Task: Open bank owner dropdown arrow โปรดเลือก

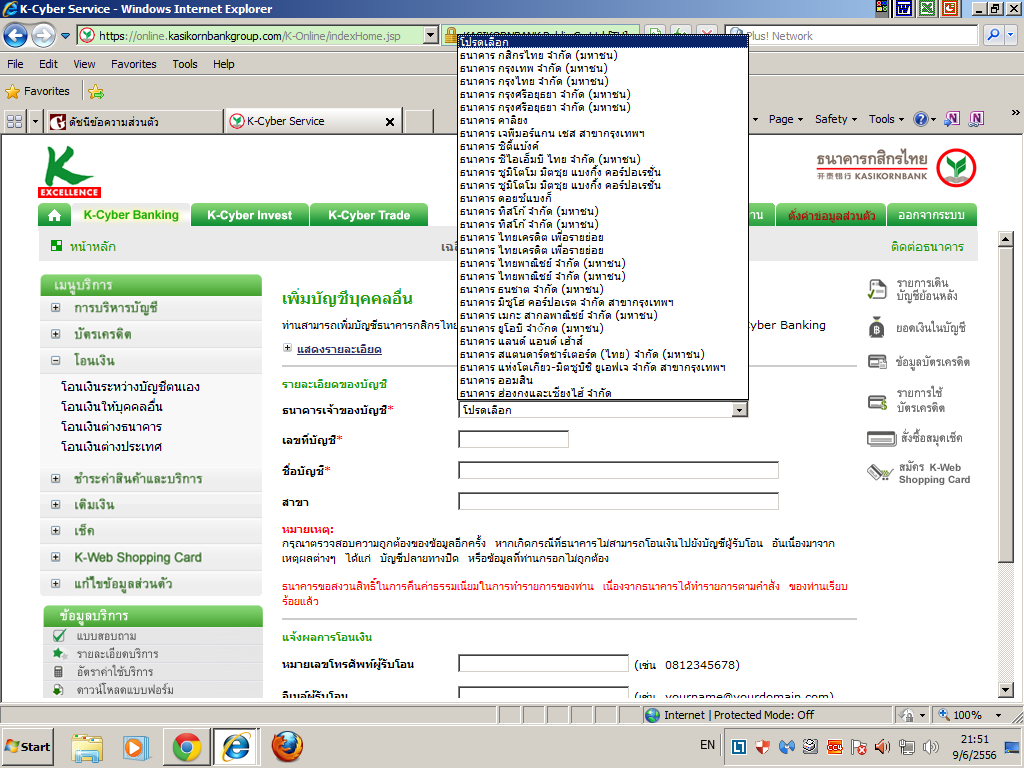Action: click(x=739, y=410)
